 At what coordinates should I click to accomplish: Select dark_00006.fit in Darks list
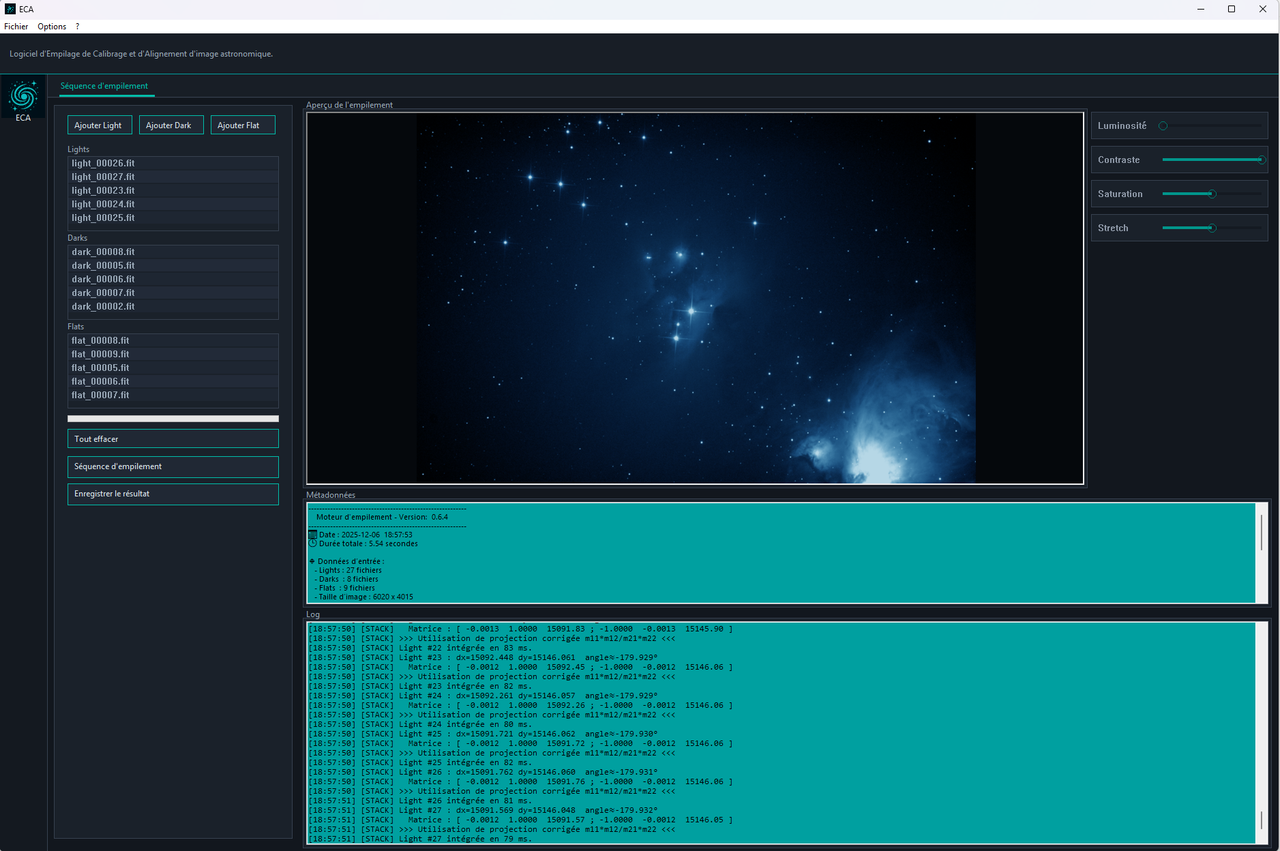coord(173,279)
